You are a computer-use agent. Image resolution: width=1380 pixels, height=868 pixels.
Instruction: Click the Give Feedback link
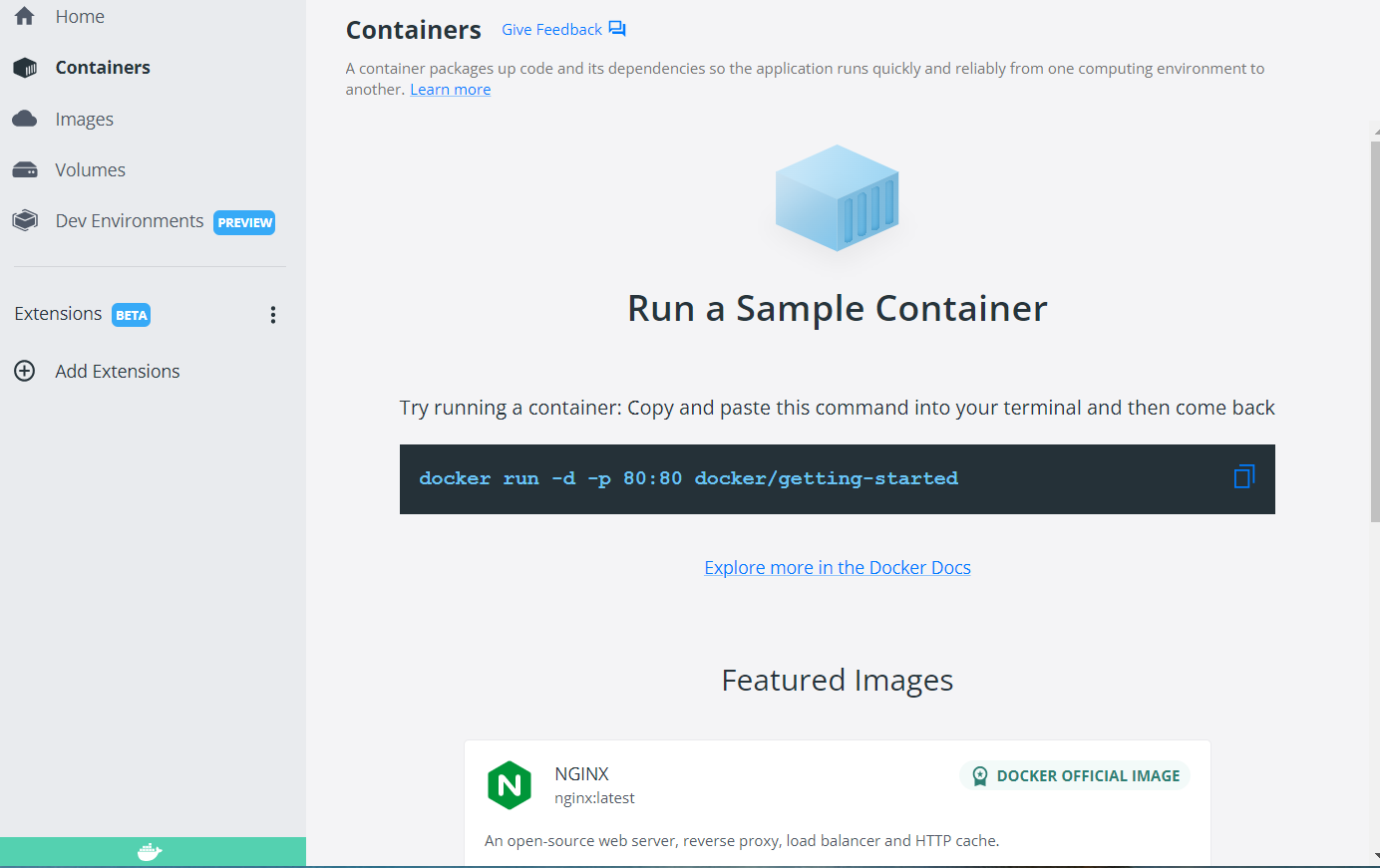click(x=551, y=30)
